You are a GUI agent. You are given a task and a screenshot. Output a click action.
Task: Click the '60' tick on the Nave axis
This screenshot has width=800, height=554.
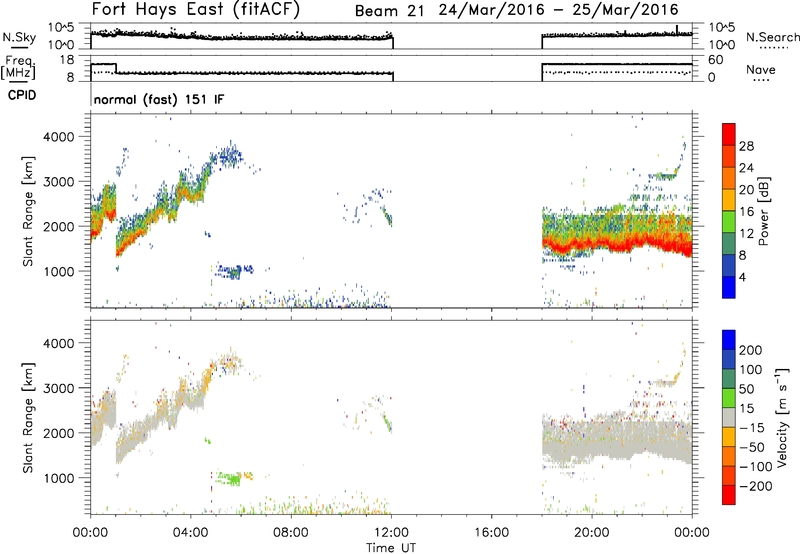coord(716,60)
